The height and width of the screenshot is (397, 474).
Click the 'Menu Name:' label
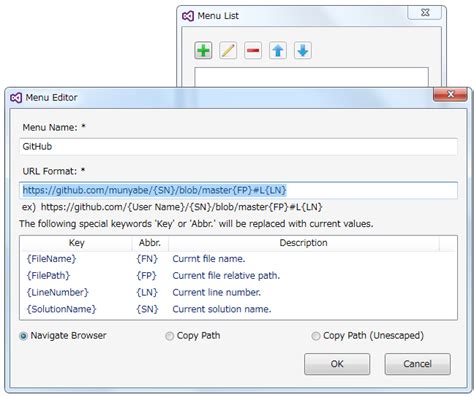pyautogui.click(x=50, y=127)
